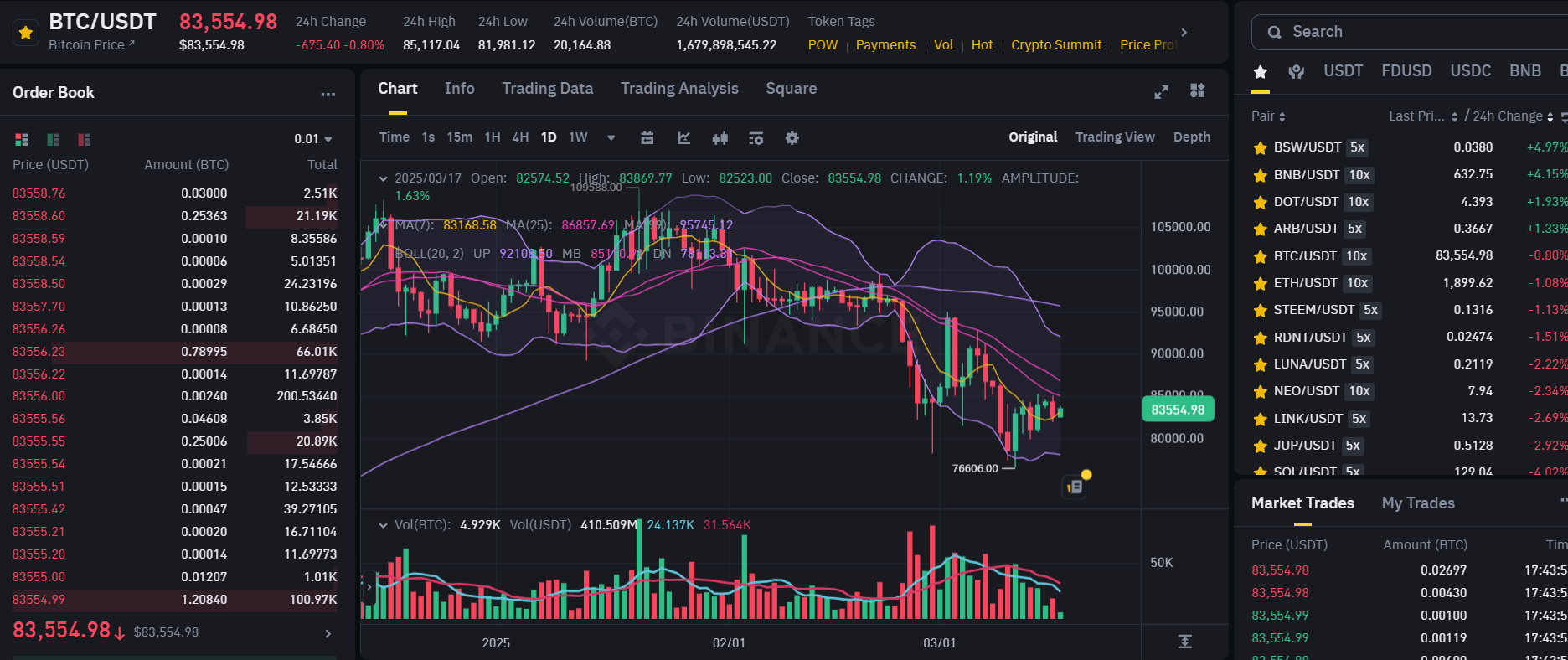Select the 1s time interval
The width and height of the screenshot is (1568, 660).
click(x=428, y=137)
